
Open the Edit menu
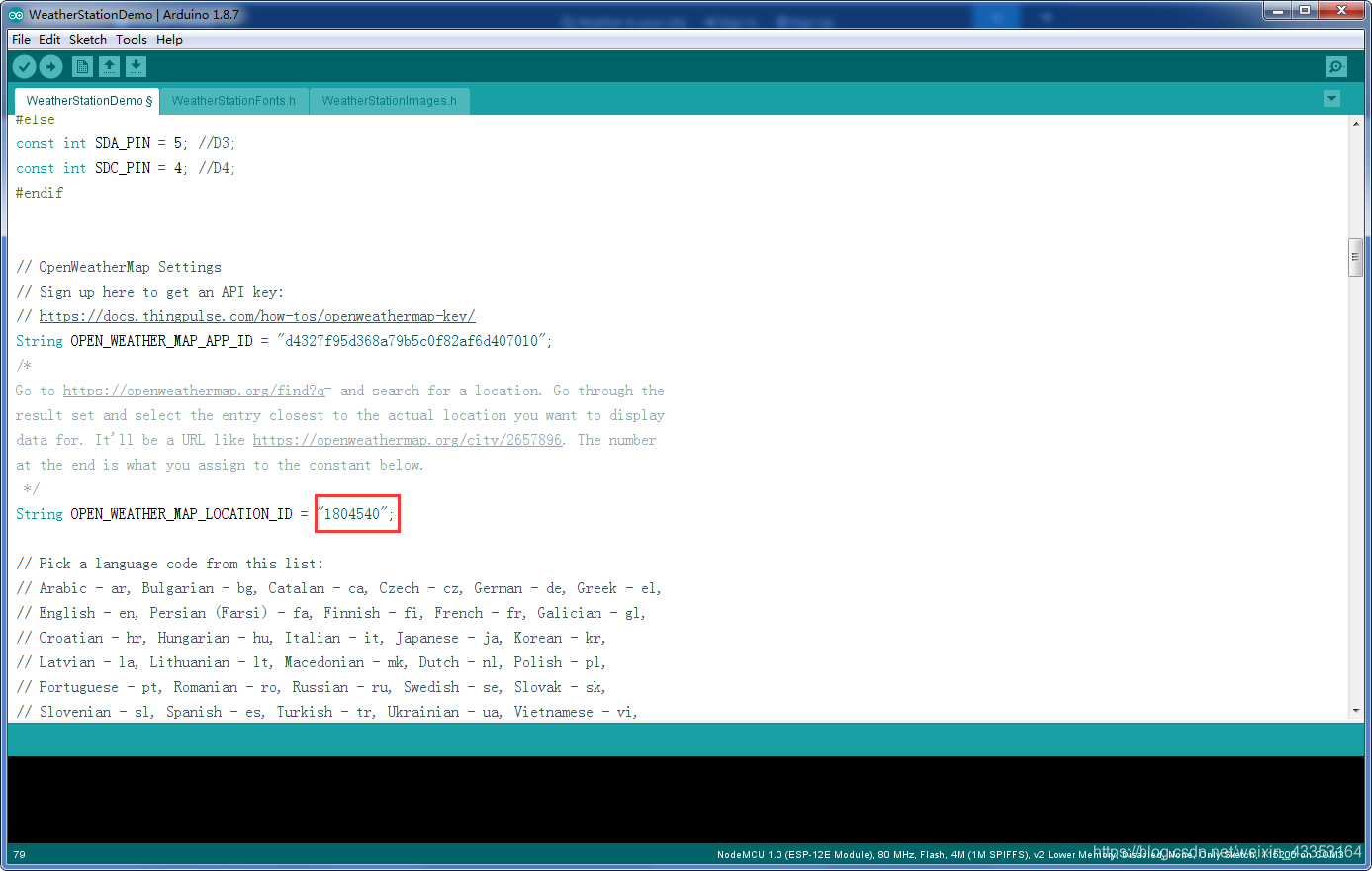49,40
